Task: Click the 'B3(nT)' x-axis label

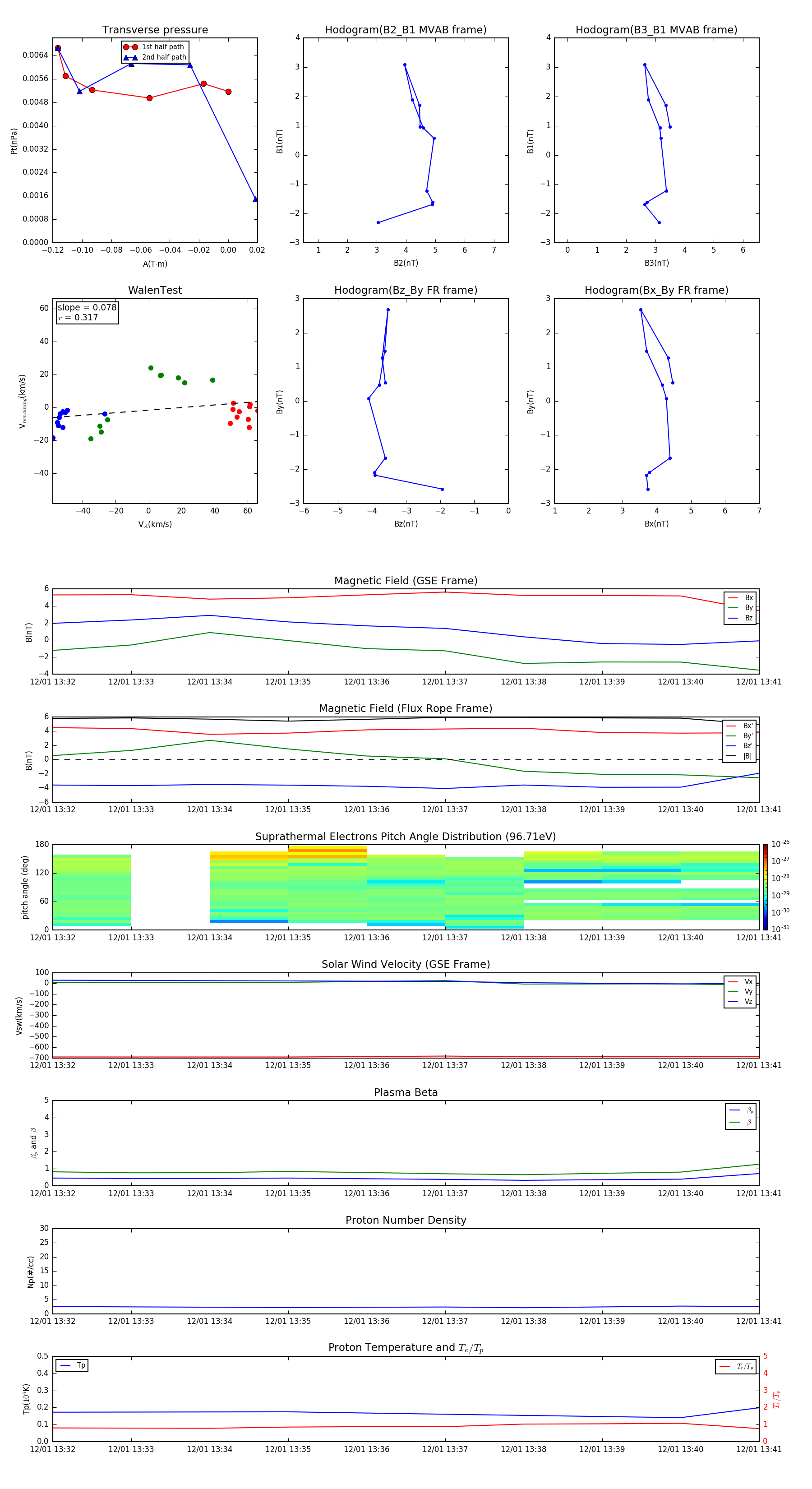Action: [656, 263]
